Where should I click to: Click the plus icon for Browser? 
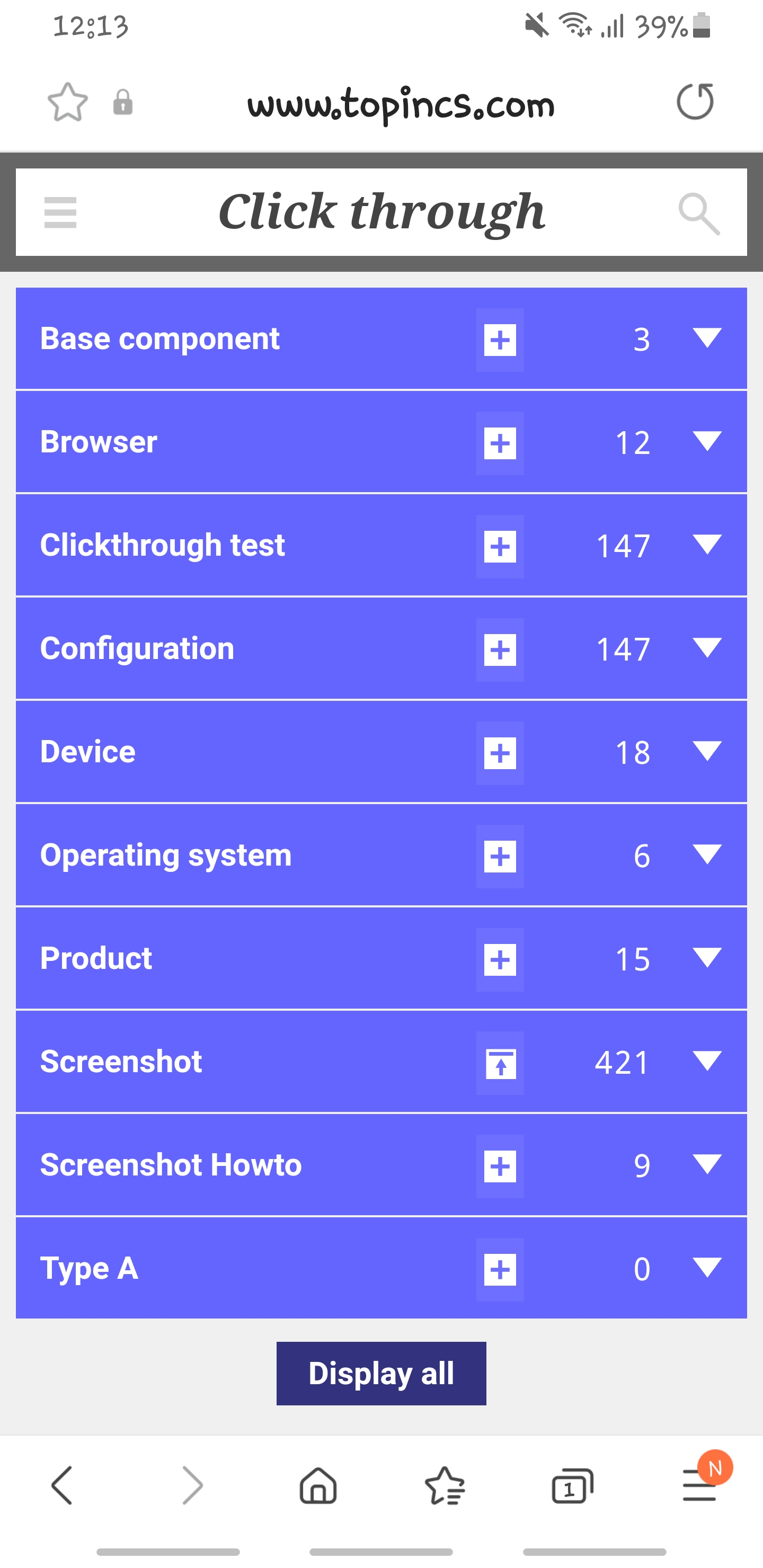click(x=500, y=443)
